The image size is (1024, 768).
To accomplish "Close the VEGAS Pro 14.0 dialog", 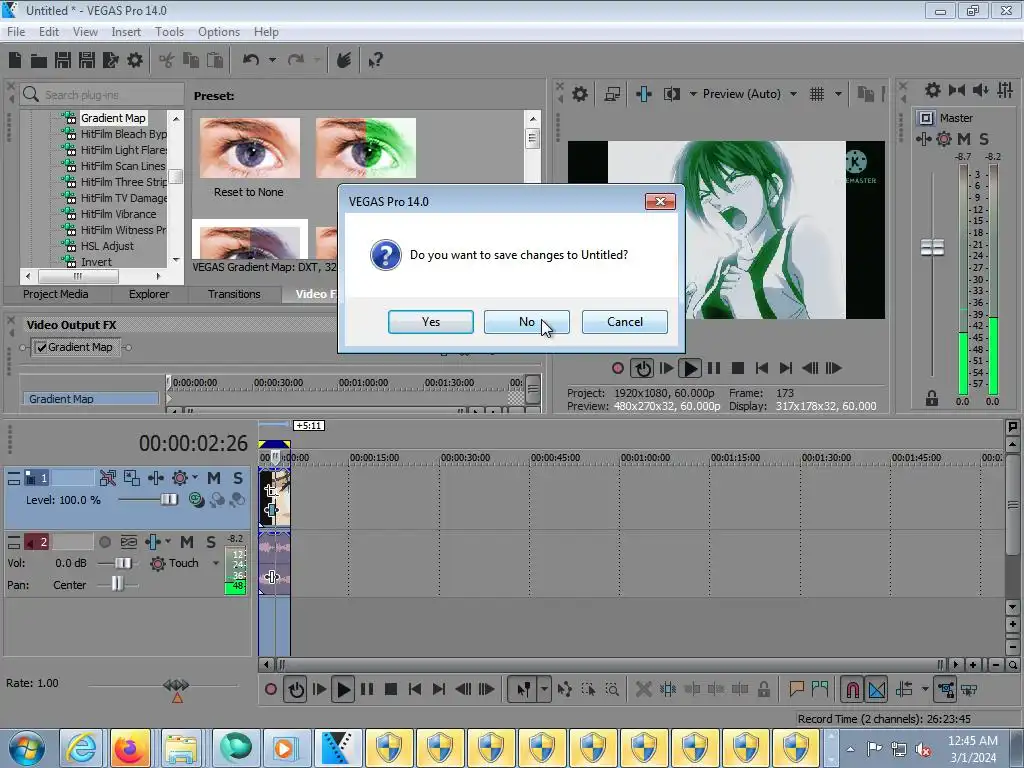I will click(x=660, y=201).
